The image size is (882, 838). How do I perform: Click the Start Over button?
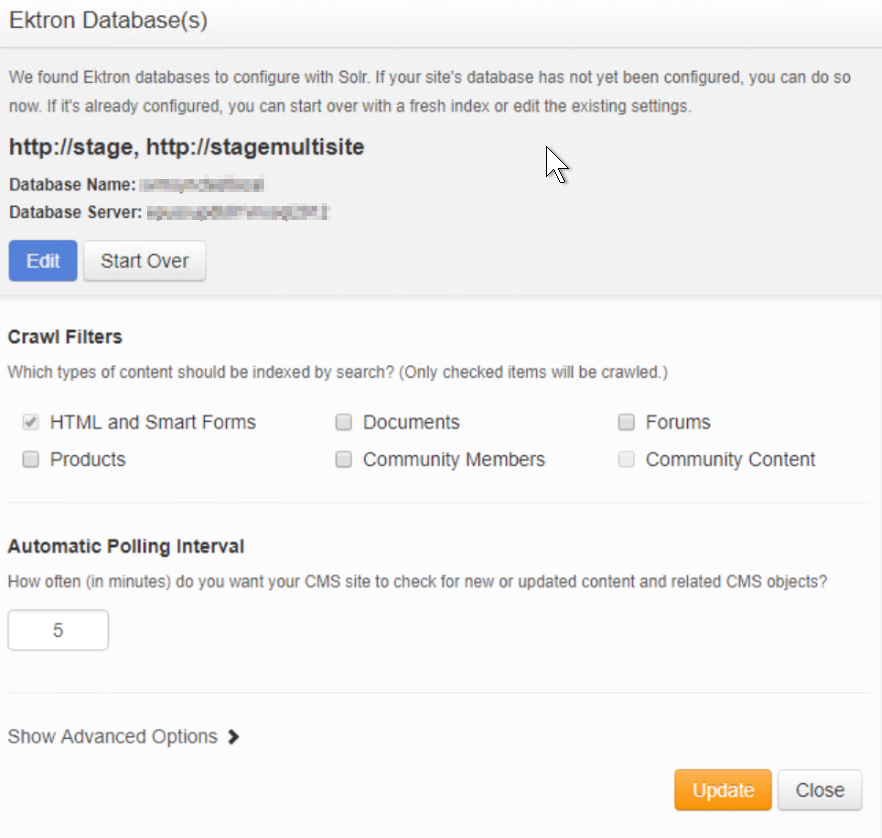[x=145, y=261]
